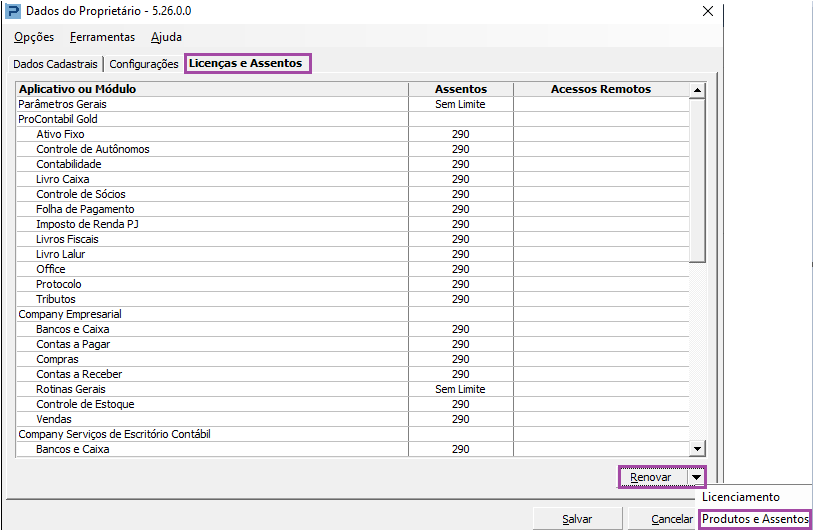This screenshot has height=531, width=814.
Task: Select the Office module row
Action: click(352, 269)
